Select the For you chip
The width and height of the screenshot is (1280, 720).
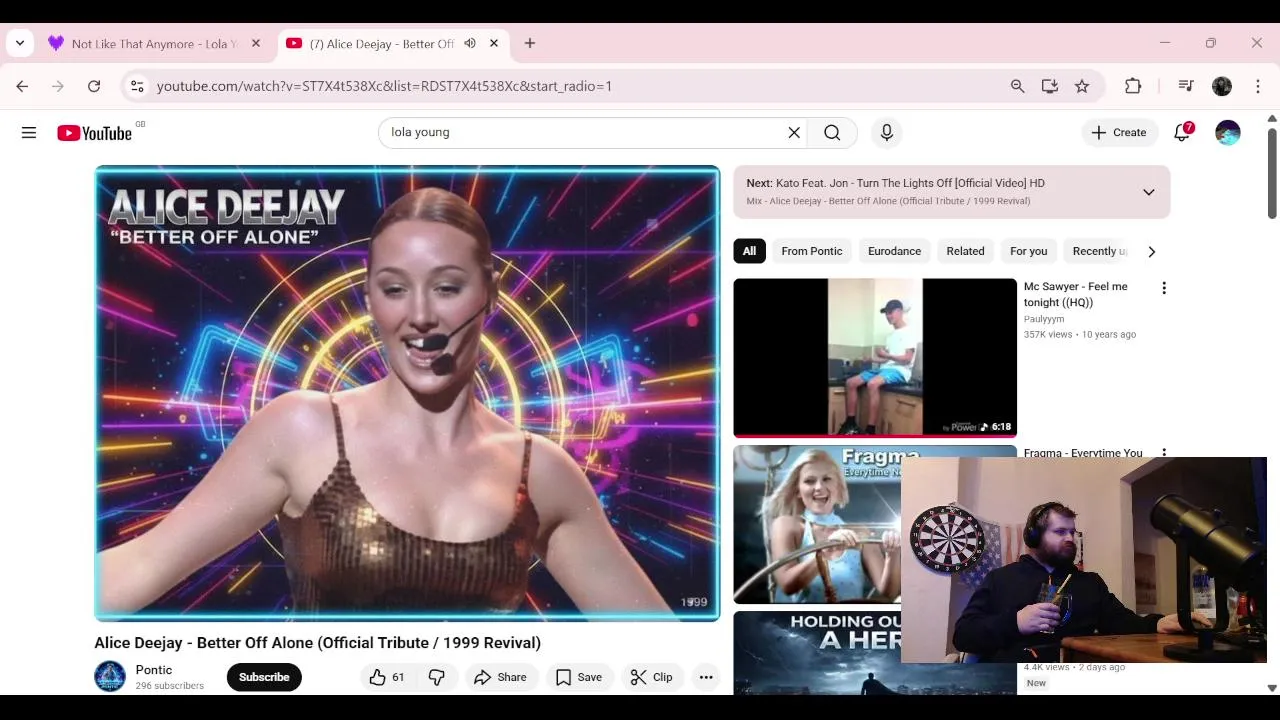pyautogui.click(x=1028, y=251)
